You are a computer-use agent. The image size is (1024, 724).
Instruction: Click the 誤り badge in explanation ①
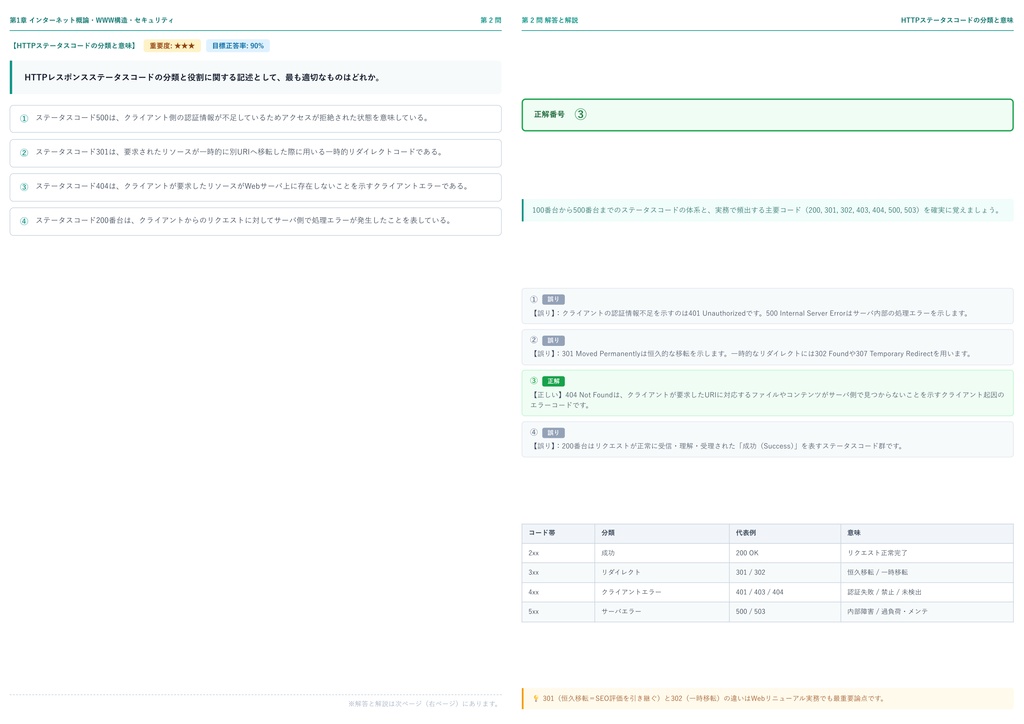pos(553,299)
